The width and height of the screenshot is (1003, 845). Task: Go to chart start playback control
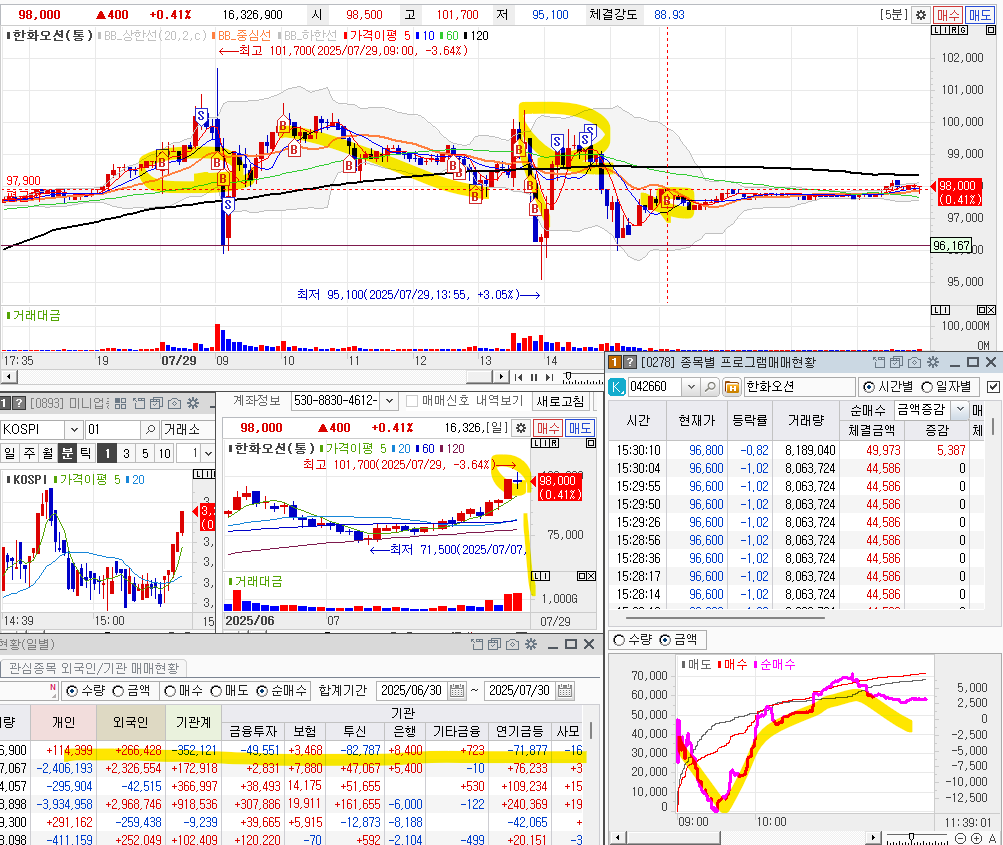point(518,377)
